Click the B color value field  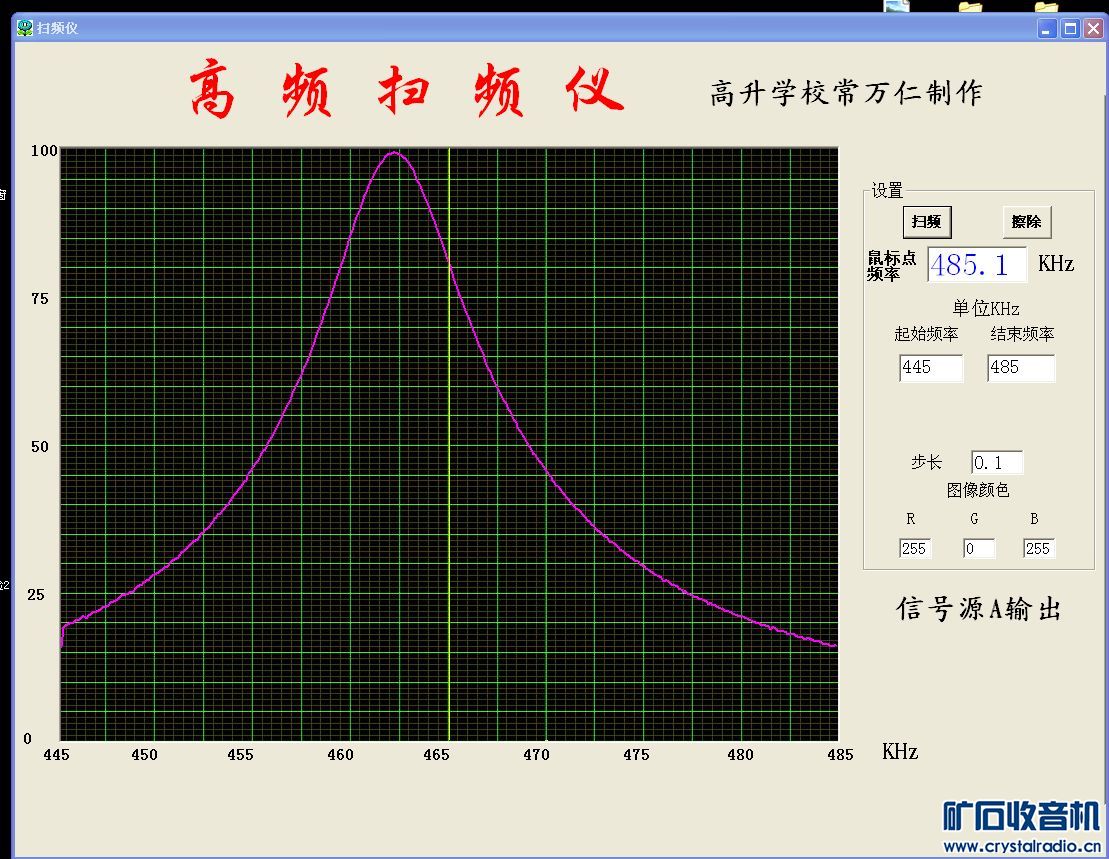pyautogui.click(x=1039, y=549)
